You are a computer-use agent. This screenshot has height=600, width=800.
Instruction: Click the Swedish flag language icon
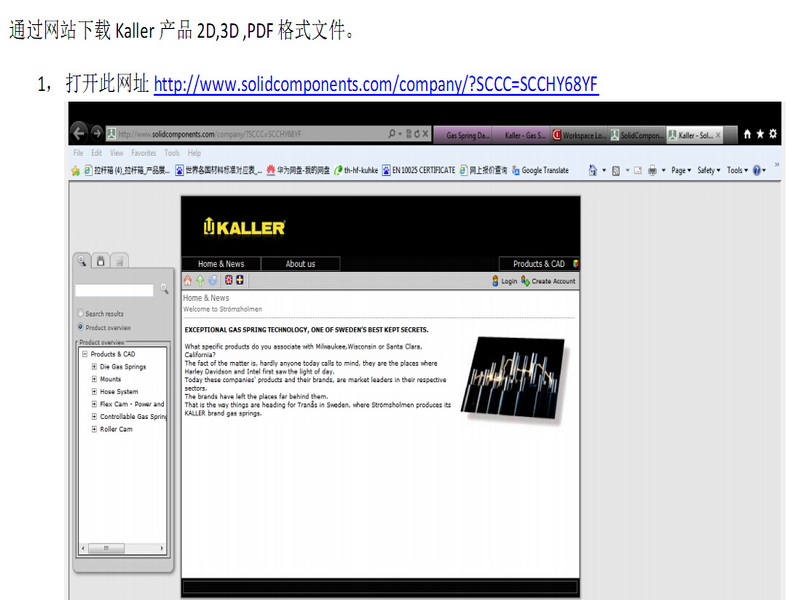pos(240,281)
